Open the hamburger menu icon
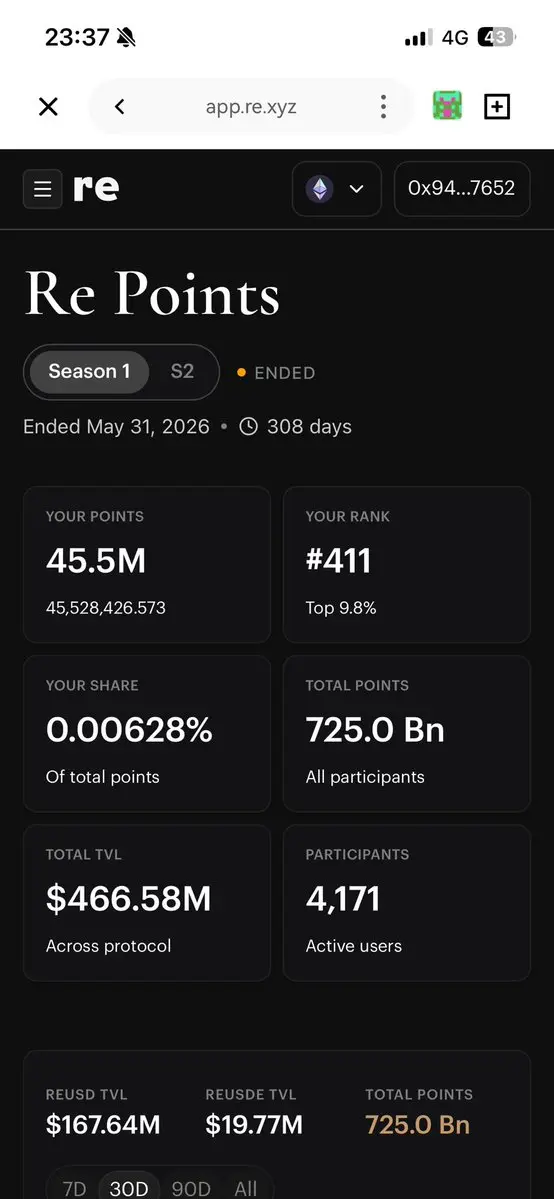Image resolution: width=554 pixels, height=1199 pixels. click(43, 189)
